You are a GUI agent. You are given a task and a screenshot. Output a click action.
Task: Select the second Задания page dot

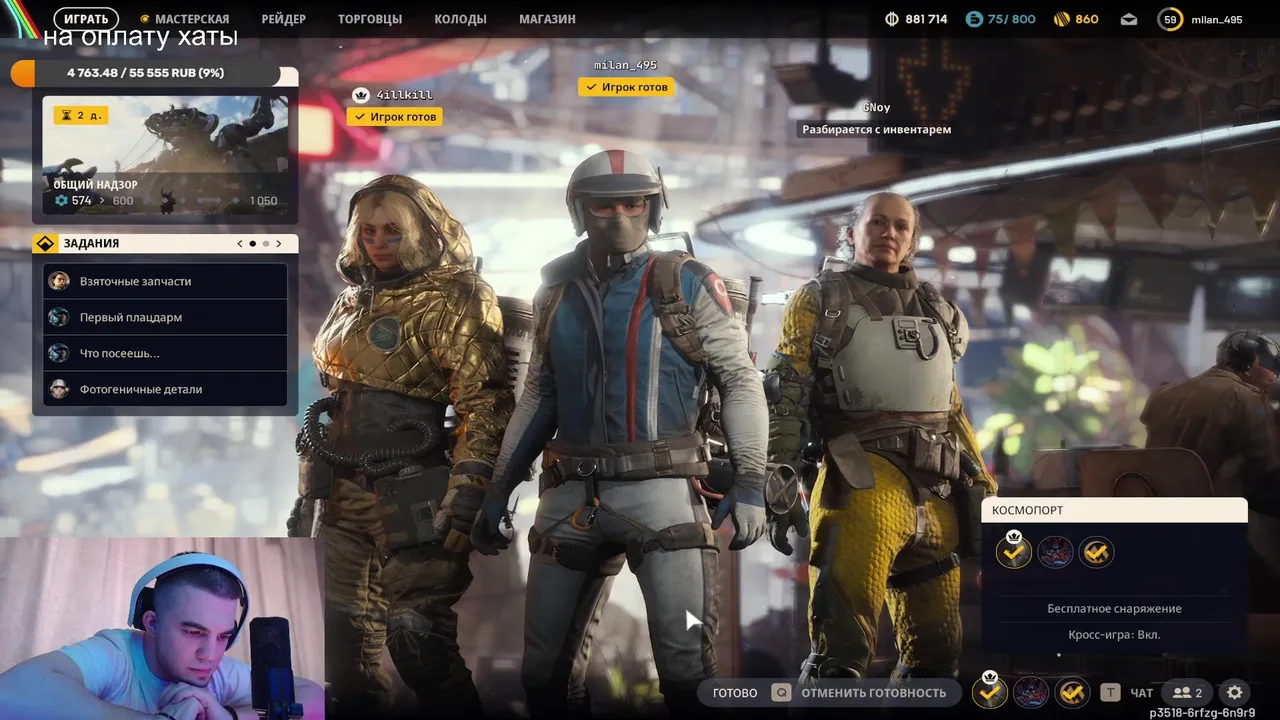click(x=266, y=243)
